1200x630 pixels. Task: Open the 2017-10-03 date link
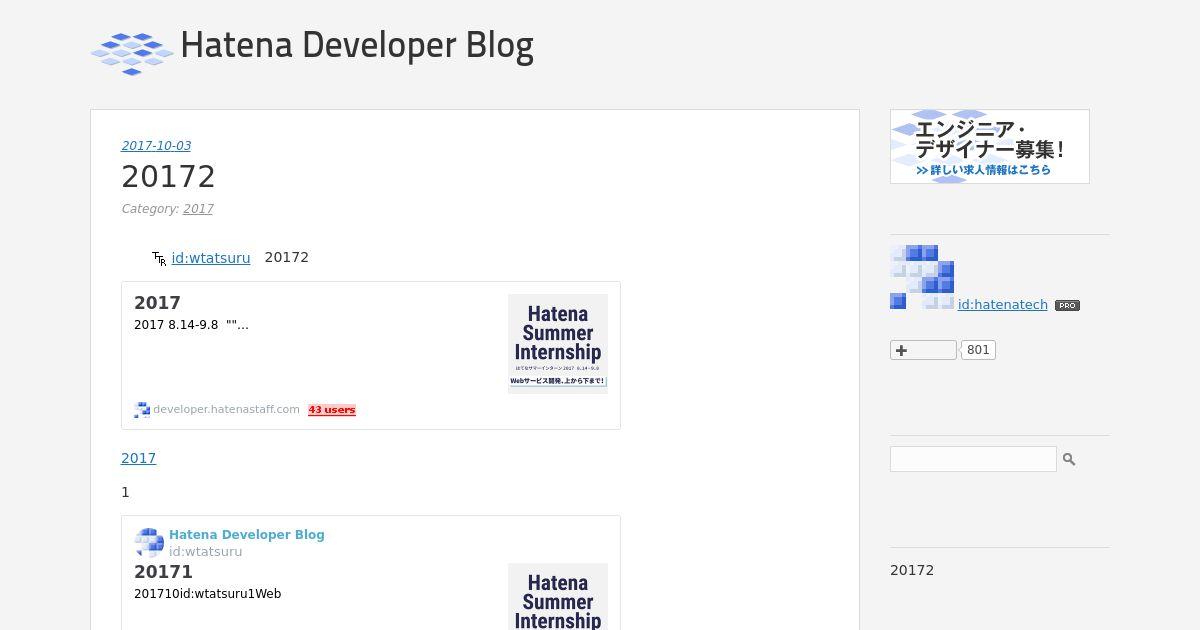156,145
